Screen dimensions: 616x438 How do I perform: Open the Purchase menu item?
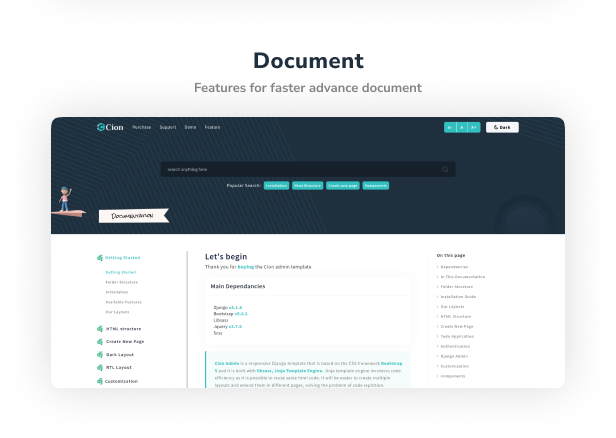[141, 127]
